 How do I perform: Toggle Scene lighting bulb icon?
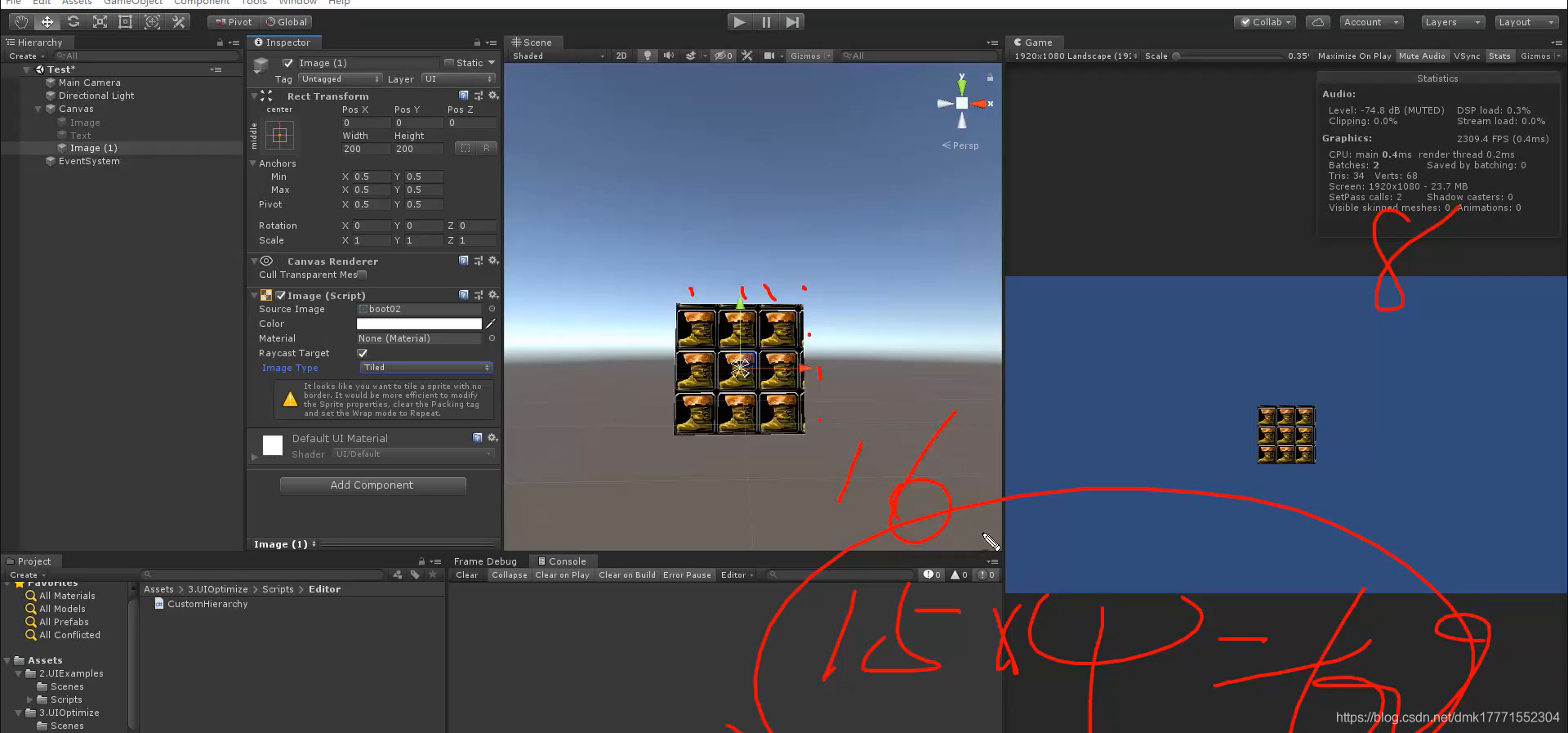(x=648, y=56)
